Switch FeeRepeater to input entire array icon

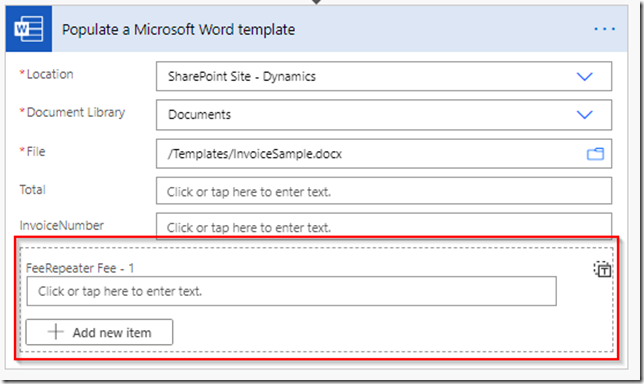click(603, 269)
